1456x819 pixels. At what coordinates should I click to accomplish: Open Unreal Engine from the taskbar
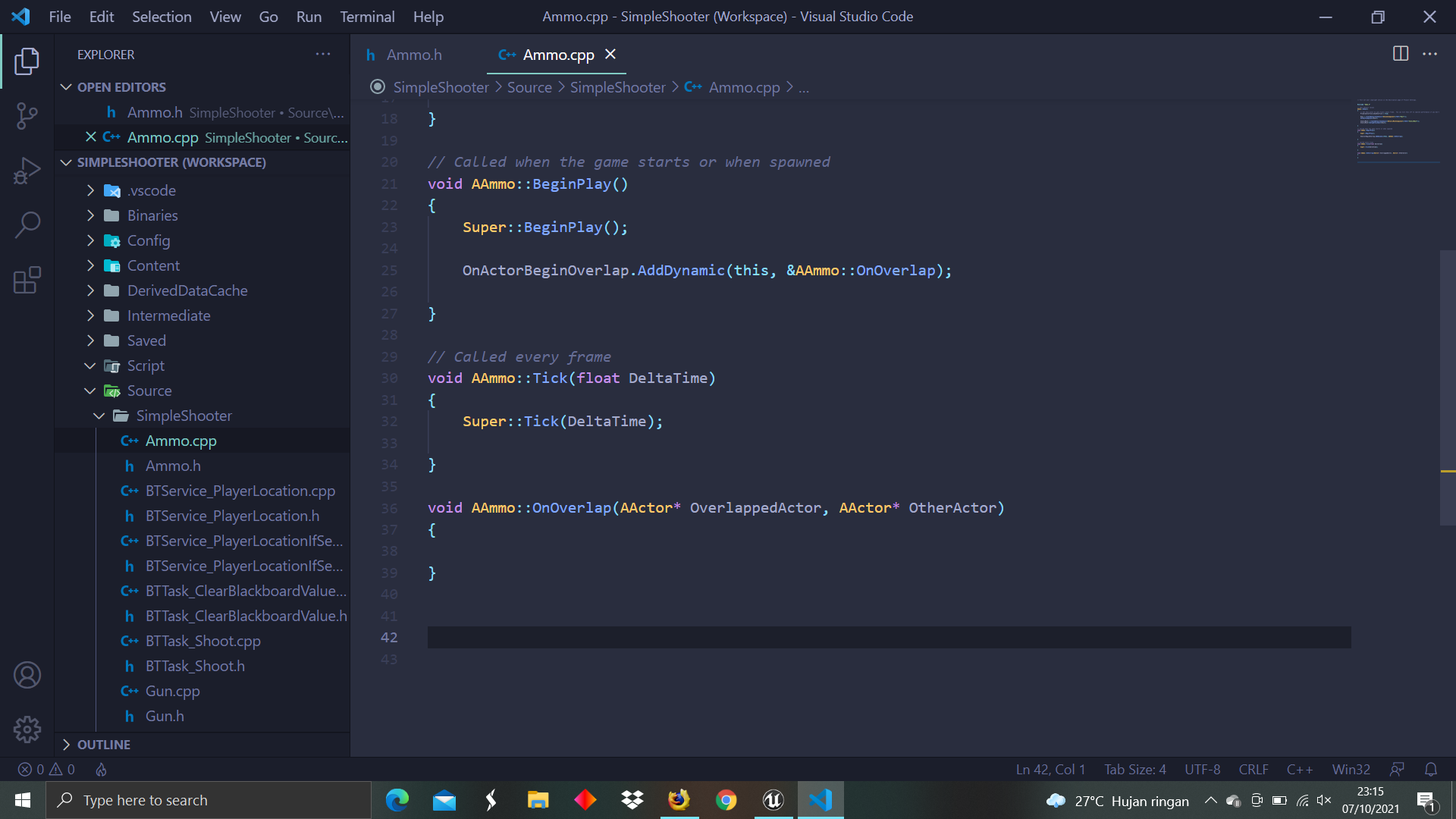pos(773,800)
